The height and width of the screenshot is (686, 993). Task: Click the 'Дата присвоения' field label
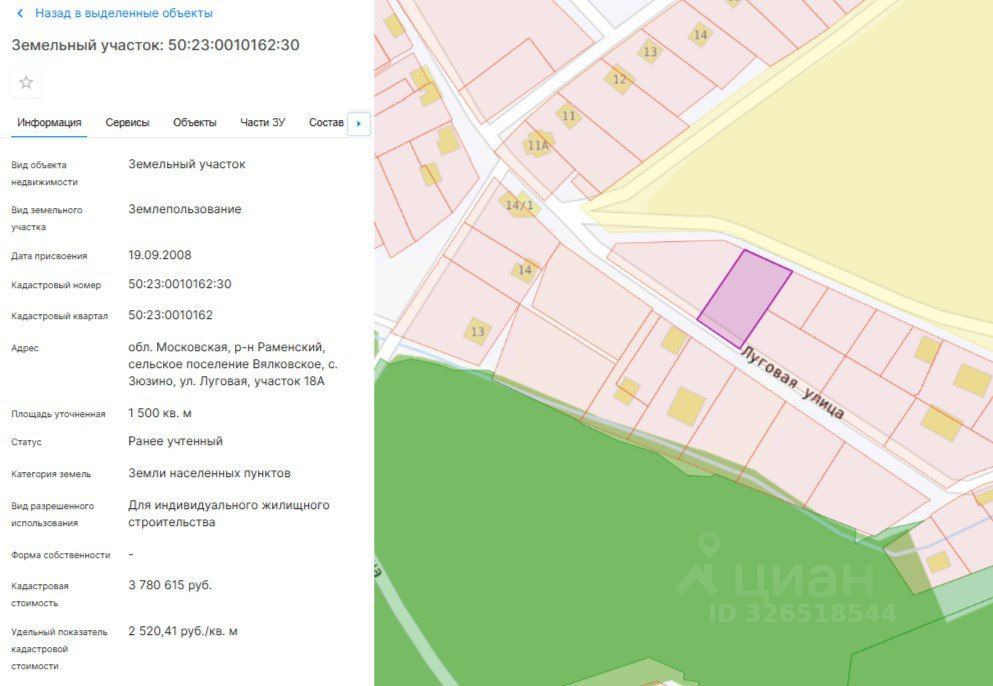point(49,256)
